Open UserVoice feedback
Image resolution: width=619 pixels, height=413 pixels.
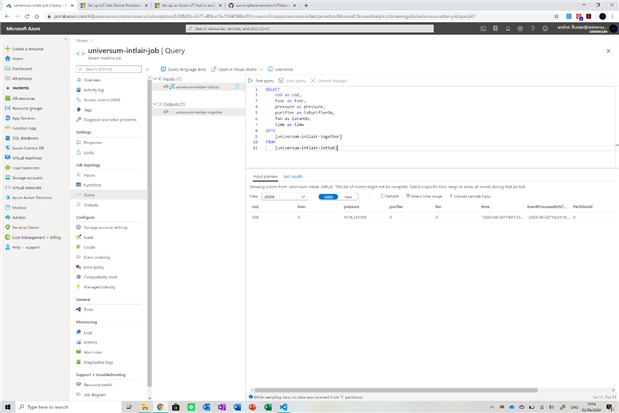coord(282,69)
